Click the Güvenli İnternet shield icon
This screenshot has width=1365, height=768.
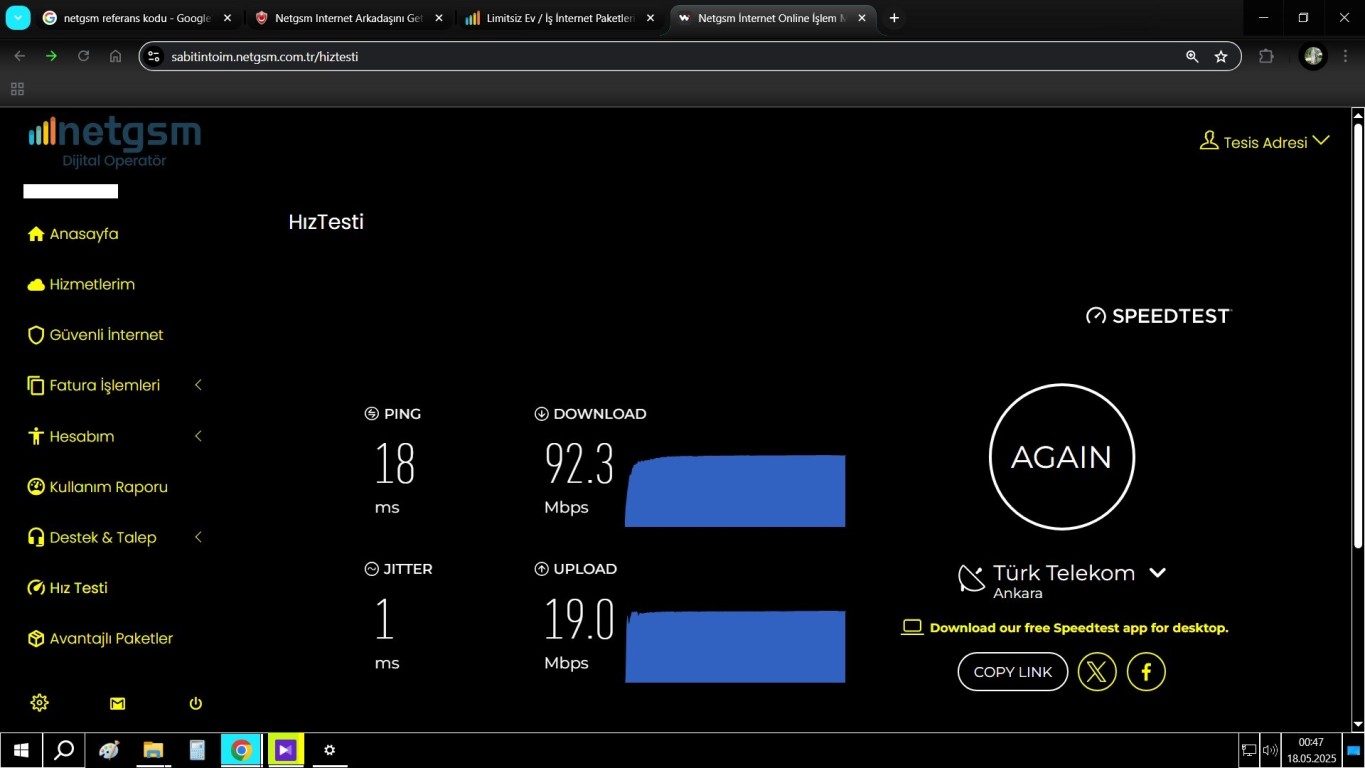tap(36, 335)
